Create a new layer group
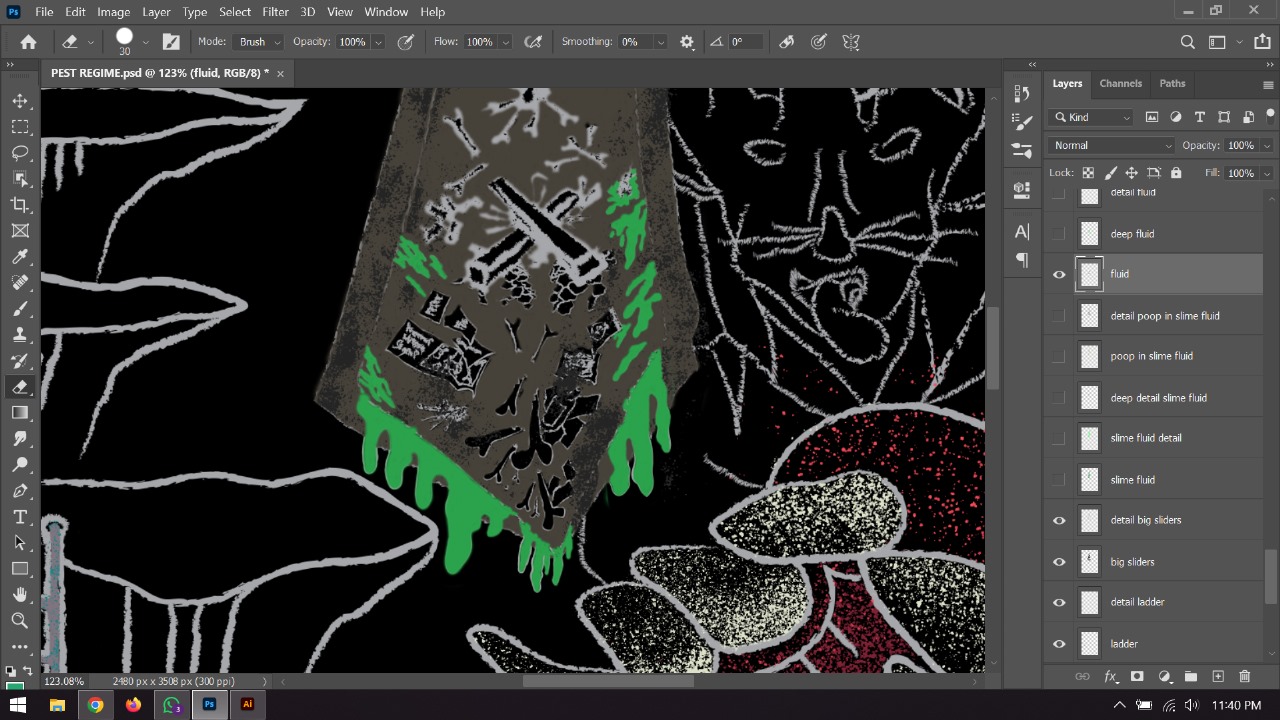1280x720 pixels. pos(1191,677)
